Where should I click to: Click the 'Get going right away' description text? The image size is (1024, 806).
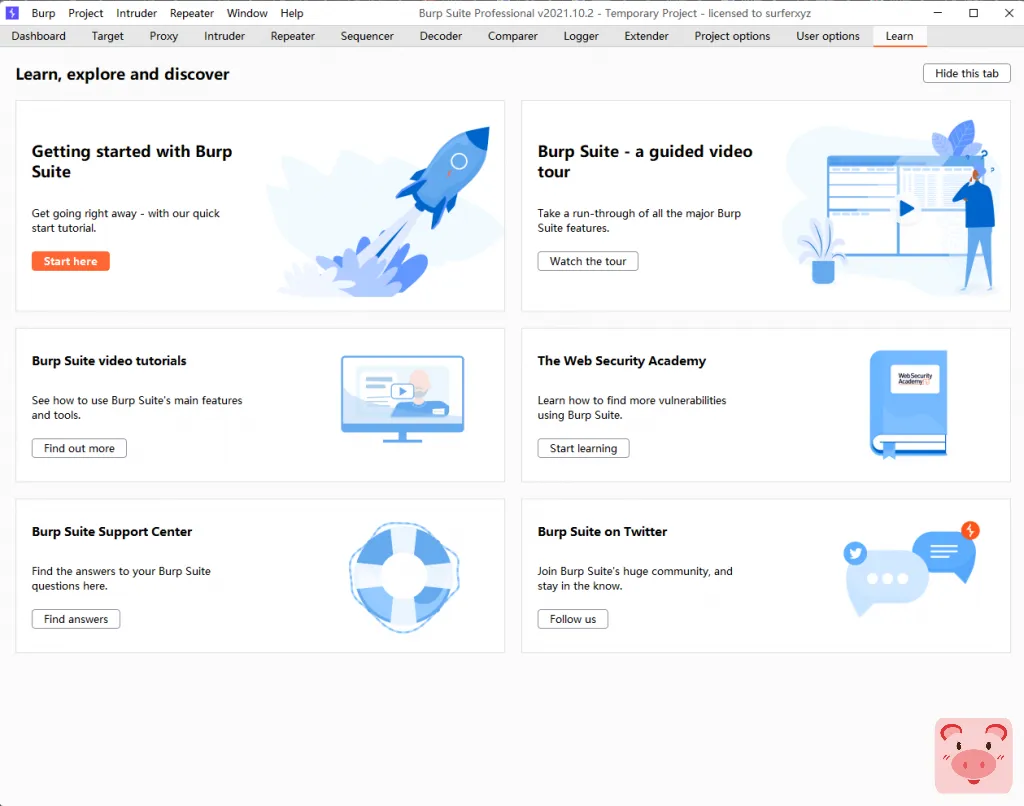(x=125, y=221)
